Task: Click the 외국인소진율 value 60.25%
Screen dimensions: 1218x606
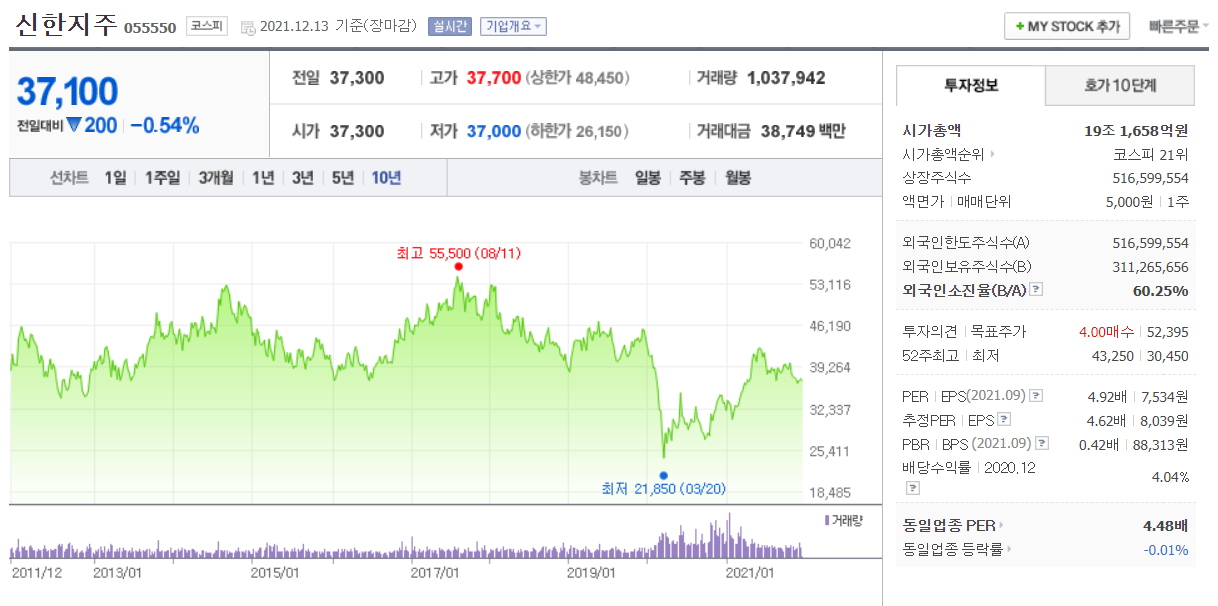Action: click(1160, 291)
